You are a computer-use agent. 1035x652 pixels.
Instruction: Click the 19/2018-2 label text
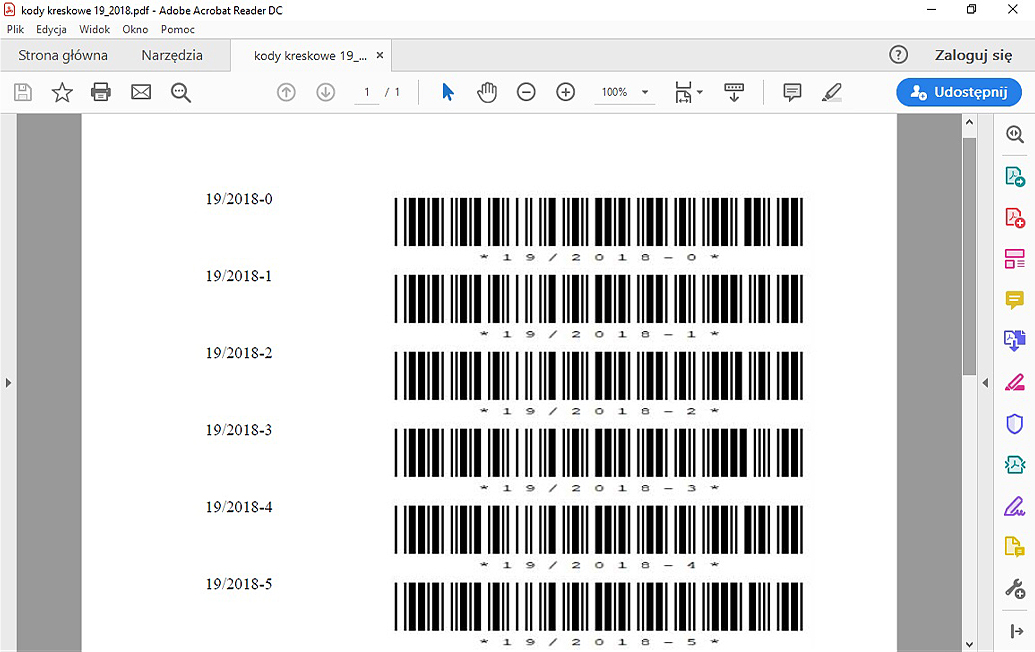(x=239, y=353)
